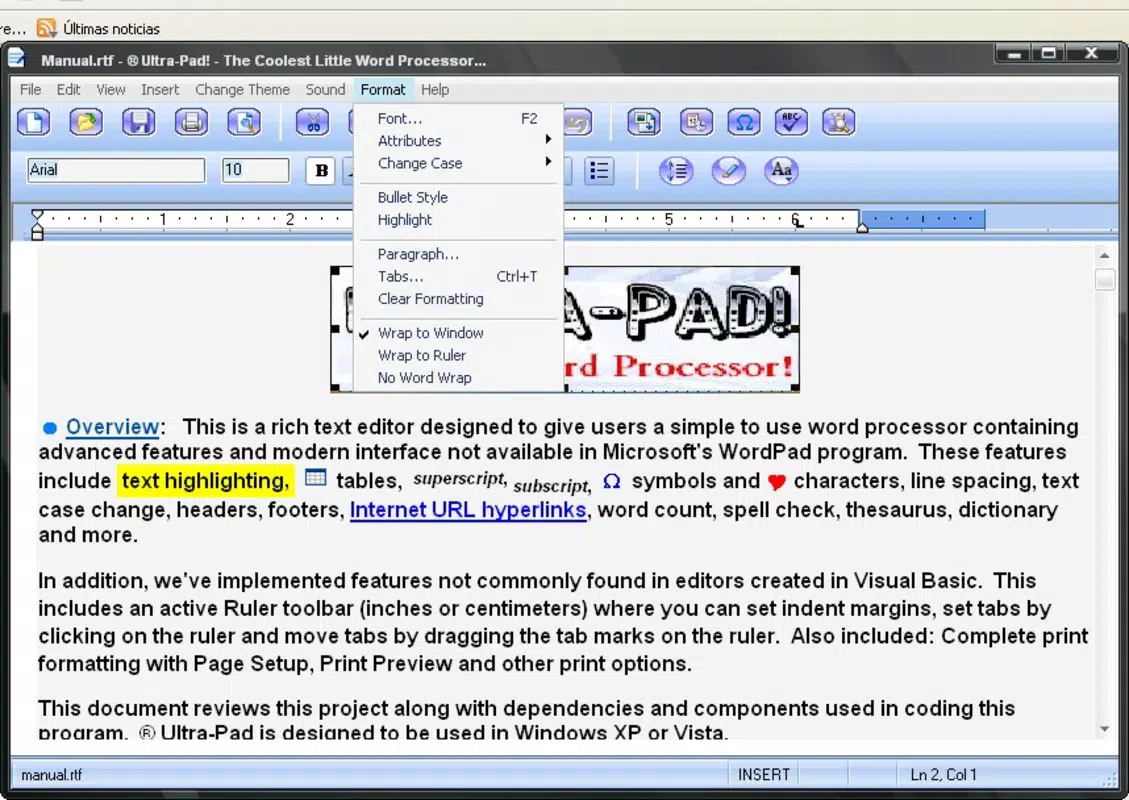Select Bullet Style from the Format menu
Image resolution: width=1129 pixels, height=800 pixels.
458,197
